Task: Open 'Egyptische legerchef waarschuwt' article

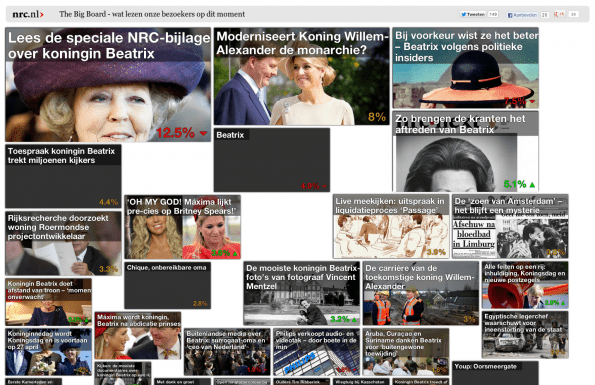Action: click(525, 335)
